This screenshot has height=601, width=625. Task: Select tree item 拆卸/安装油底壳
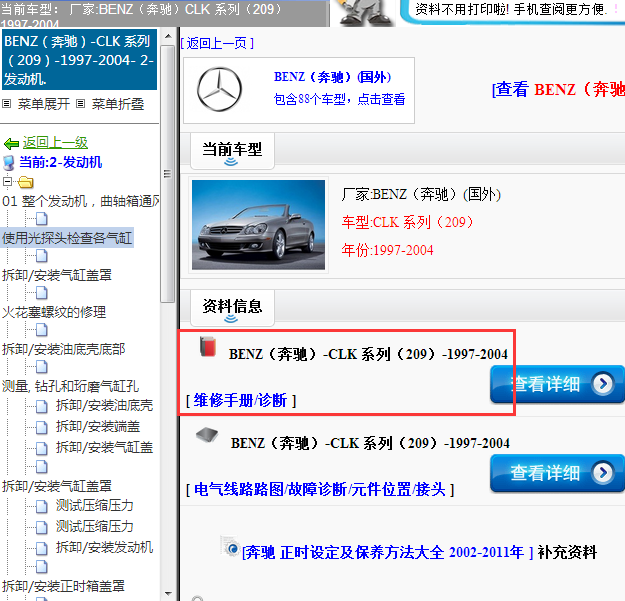(x=104, y=406)
